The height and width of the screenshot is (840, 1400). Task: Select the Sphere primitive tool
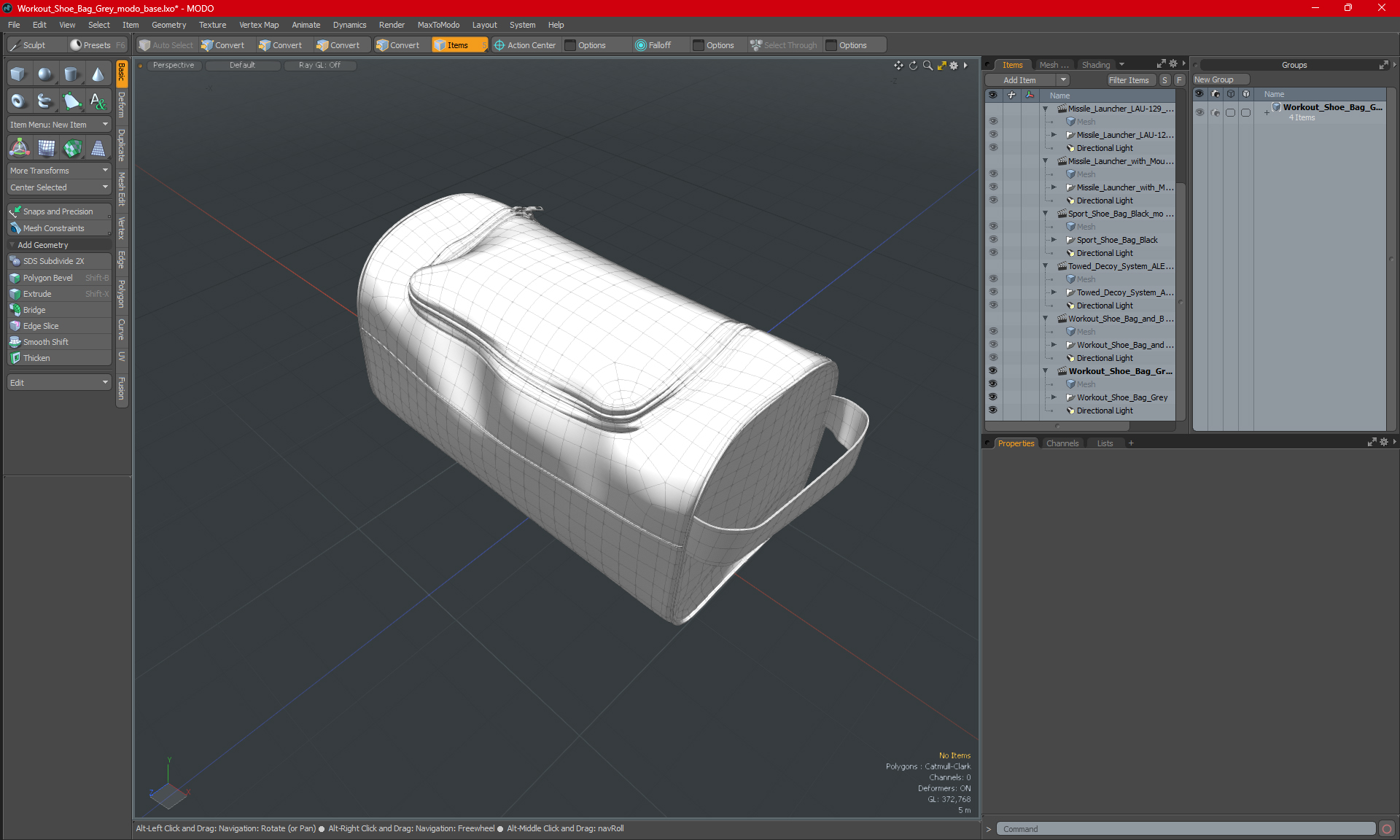pos(45,74)
